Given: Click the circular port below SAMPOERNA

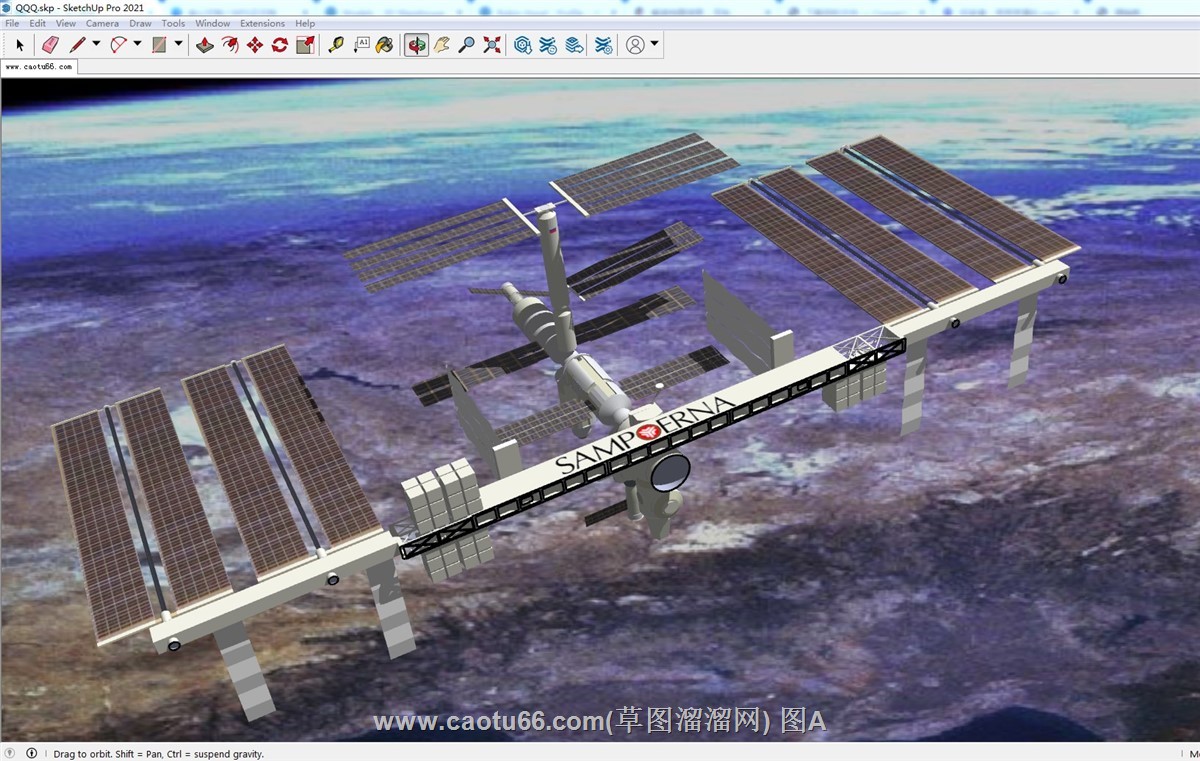Looking at the screenshot, I should tap(670, 472).
